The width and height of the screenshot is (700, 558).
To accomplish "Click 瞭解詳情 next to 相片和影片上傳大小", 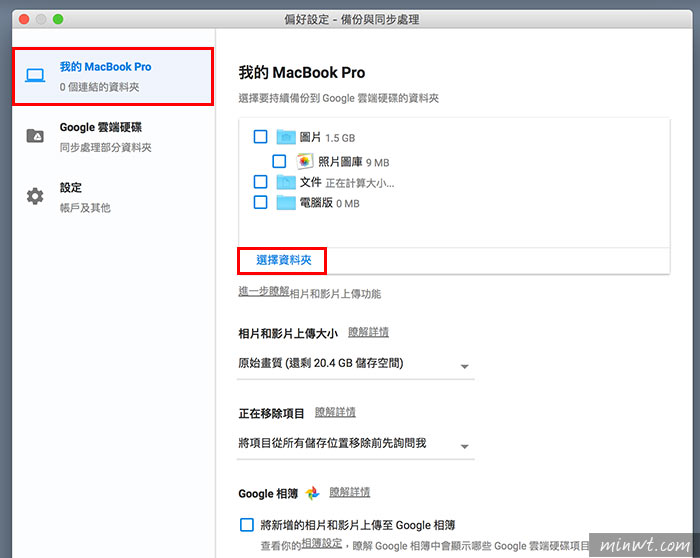I will [x=368, y=332].
